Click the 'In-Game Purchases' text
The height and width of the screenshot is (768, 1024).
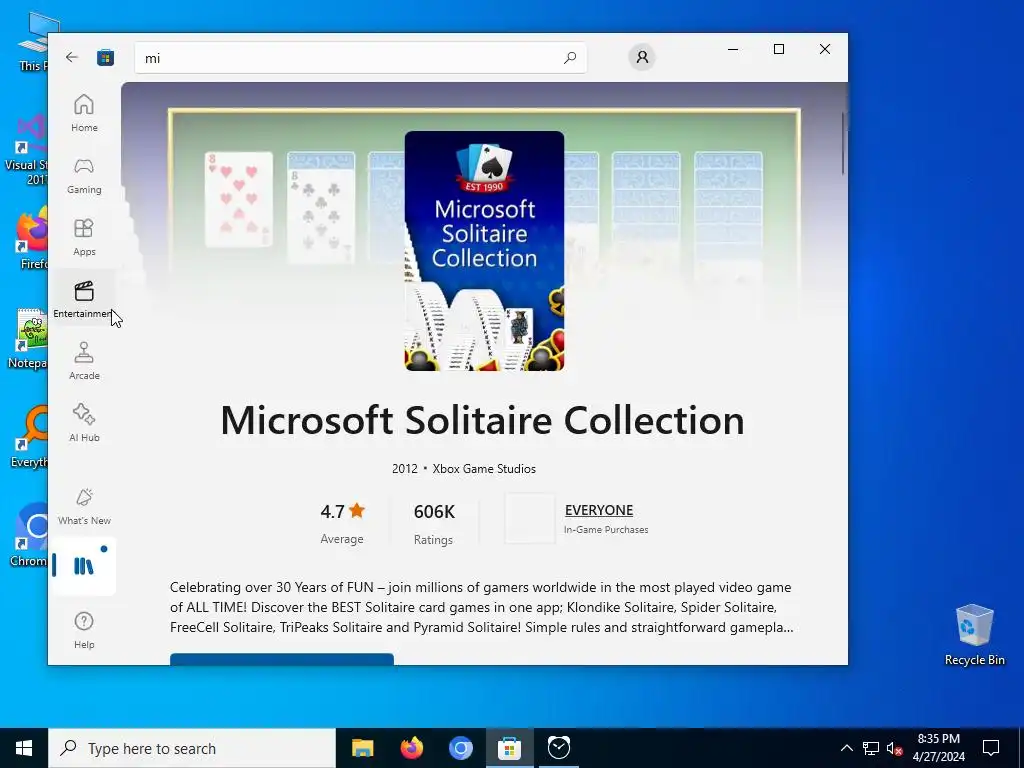[x=606, y=530]
